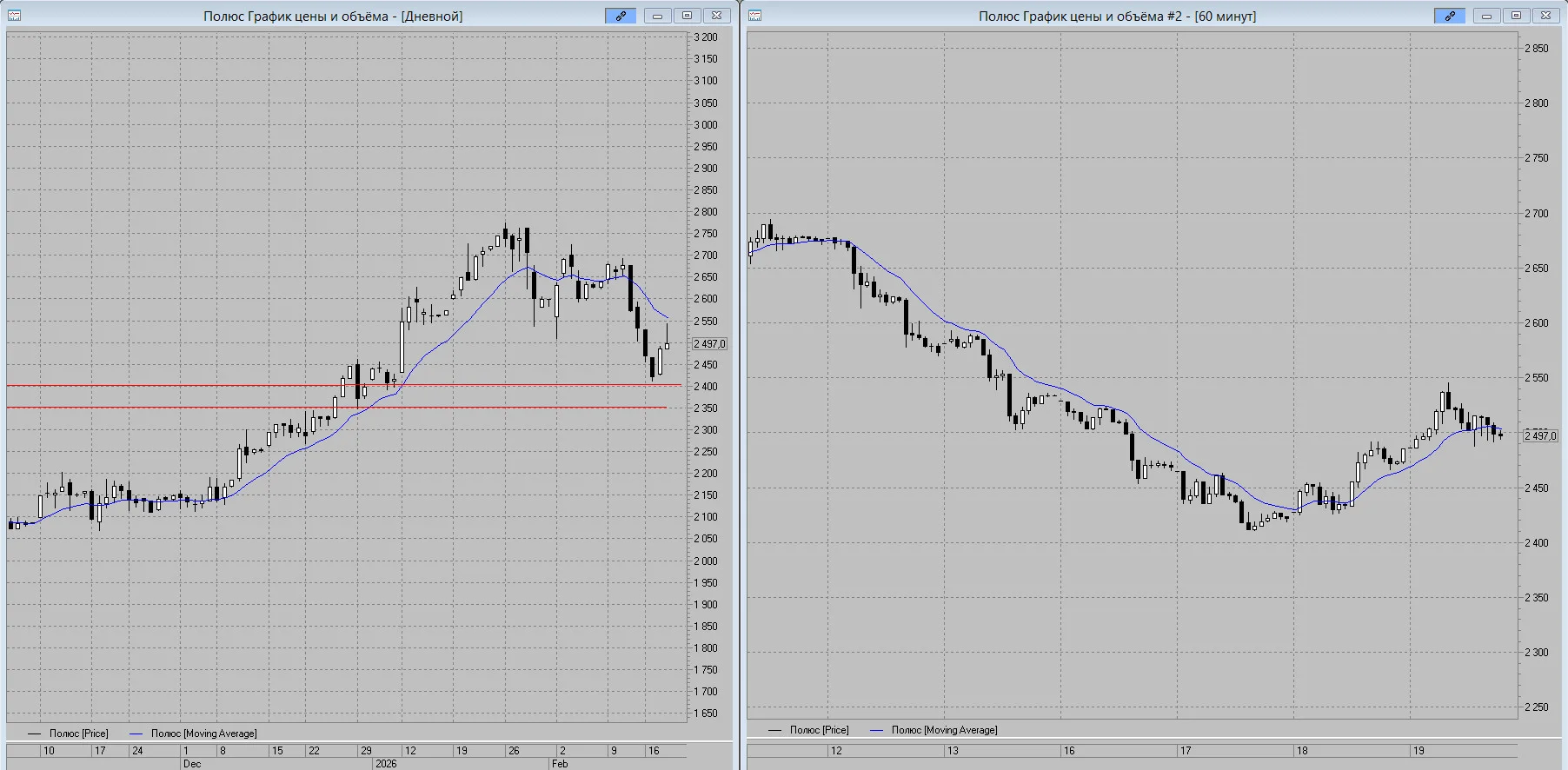The width and height of the screenshot is (1568, 770).
Task: Toggle the link anchor button on the daily chart title bar
Action: tap(621, 16)
